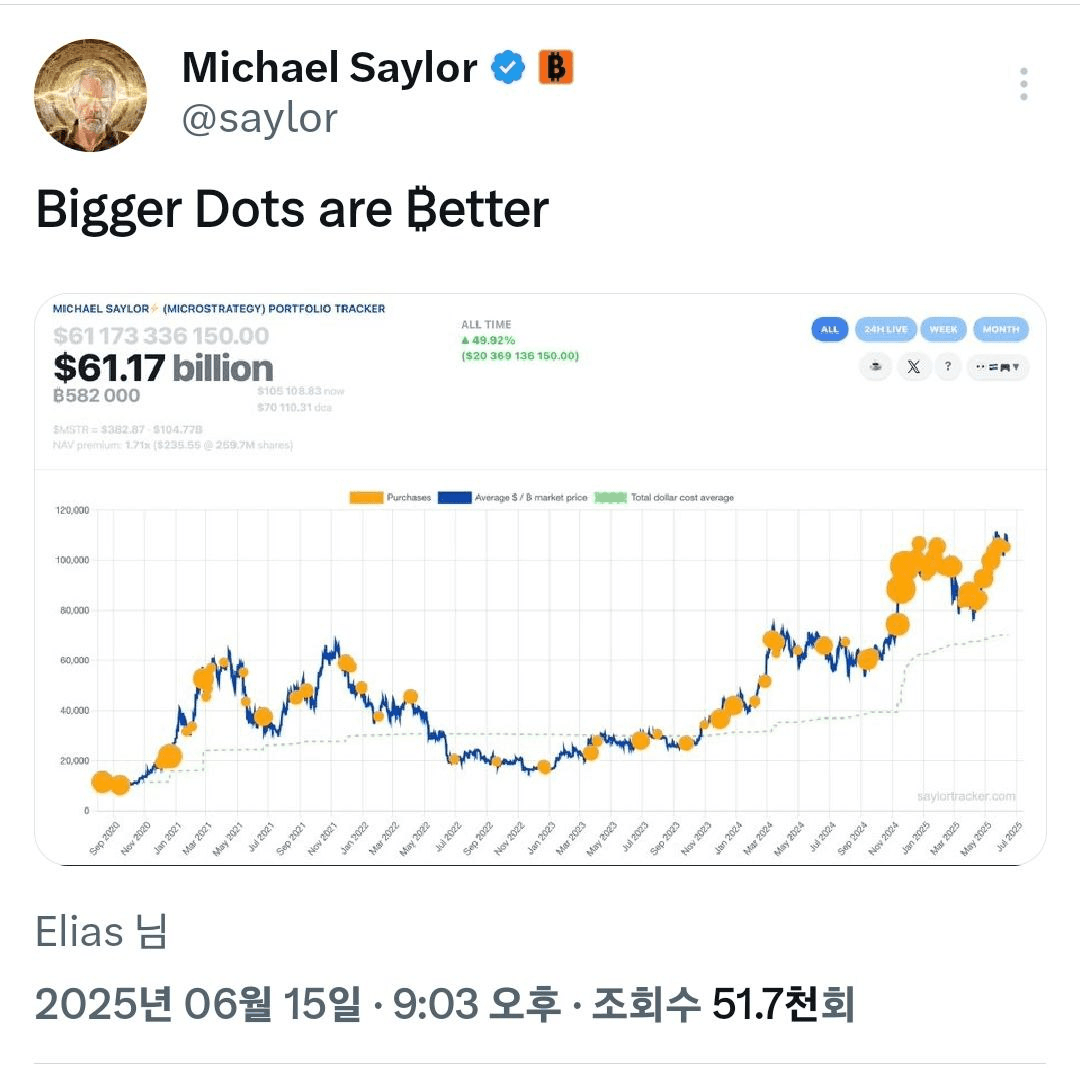Open the question mark help icon
Viewport: 1080px width, 1068px height.
click(x=948, y=367)
